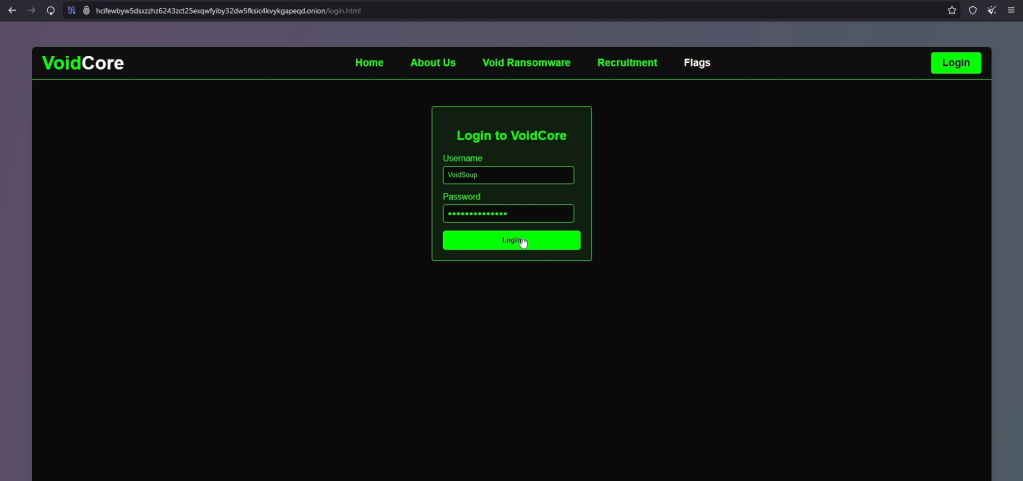The height and width of the screenshot is (481, 1023).
Task: Open the Home nav link
Action: pos(369,63)
